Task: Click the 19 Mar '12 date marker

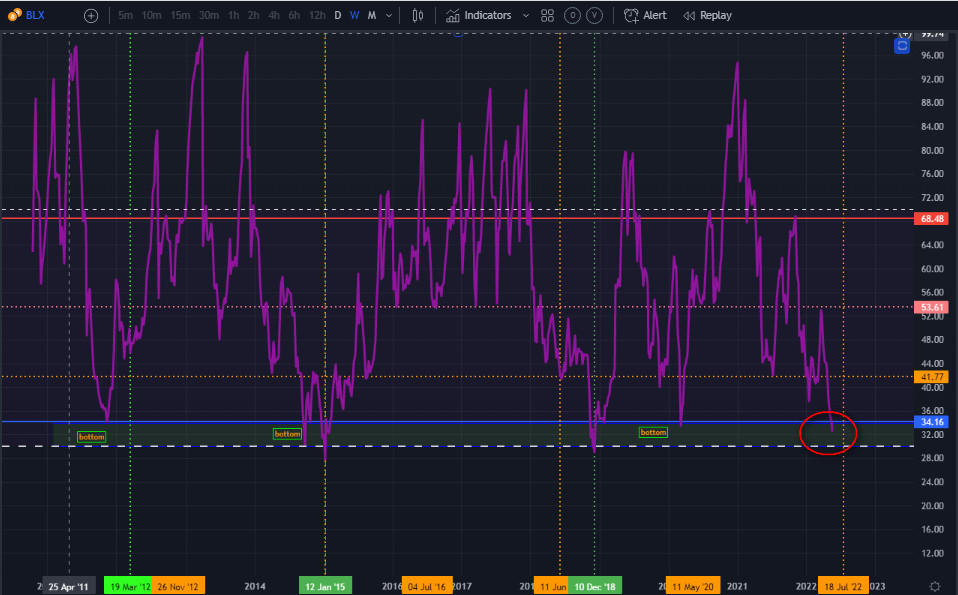Action: 128,586
